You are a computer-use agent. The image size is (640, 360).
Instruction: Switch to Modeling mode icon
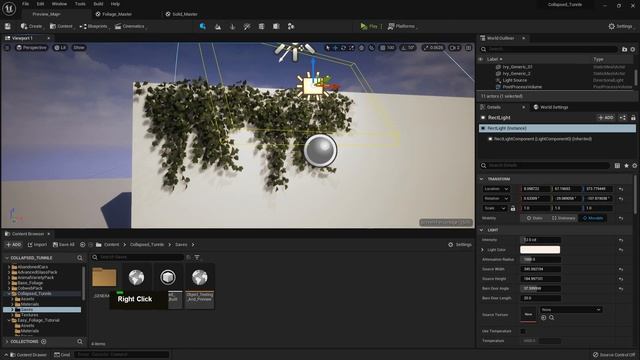point(261,27)
